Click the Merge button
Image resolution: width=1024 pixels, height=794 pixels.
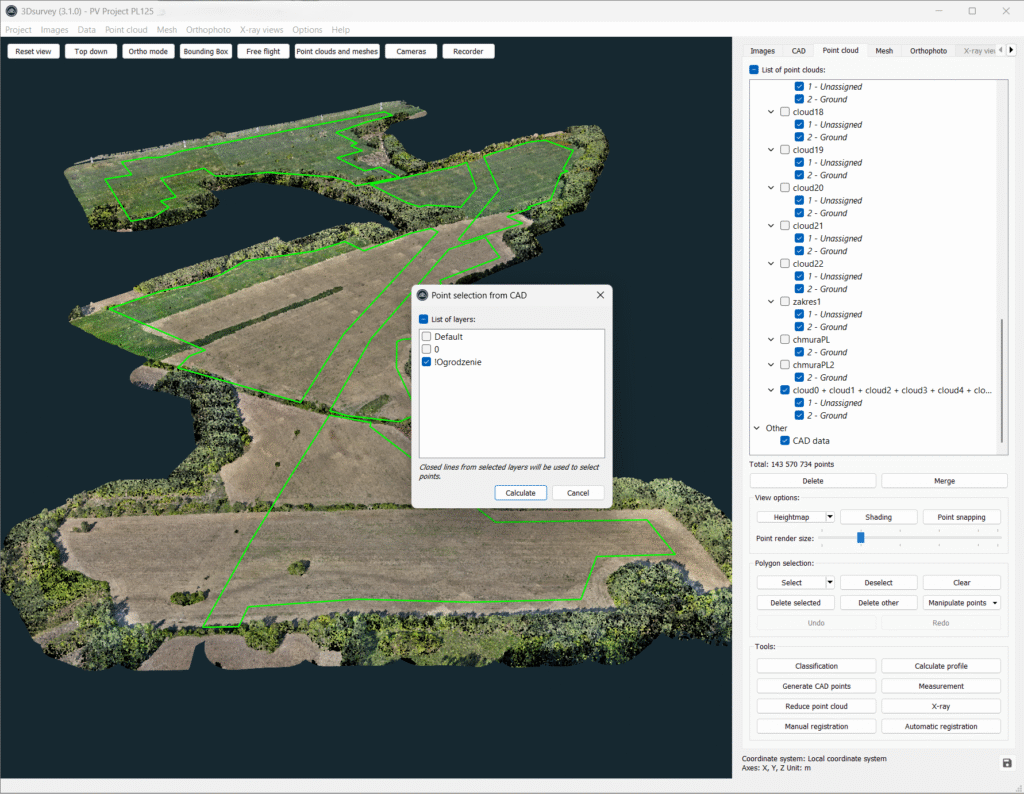pyautogui.click(x=944, y=481)
